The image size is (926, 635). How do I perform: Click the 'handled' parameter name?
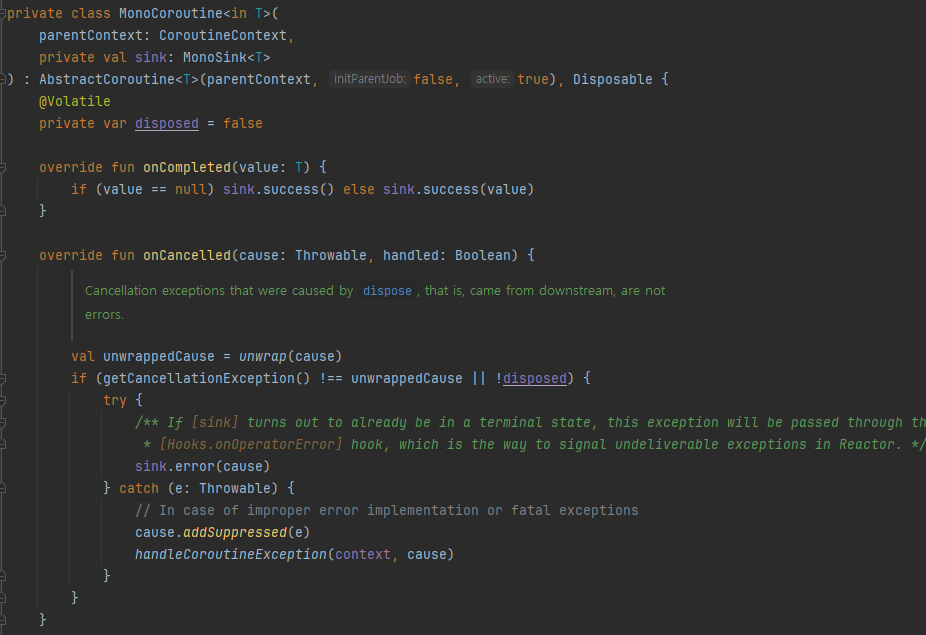[x=410, y=256]
